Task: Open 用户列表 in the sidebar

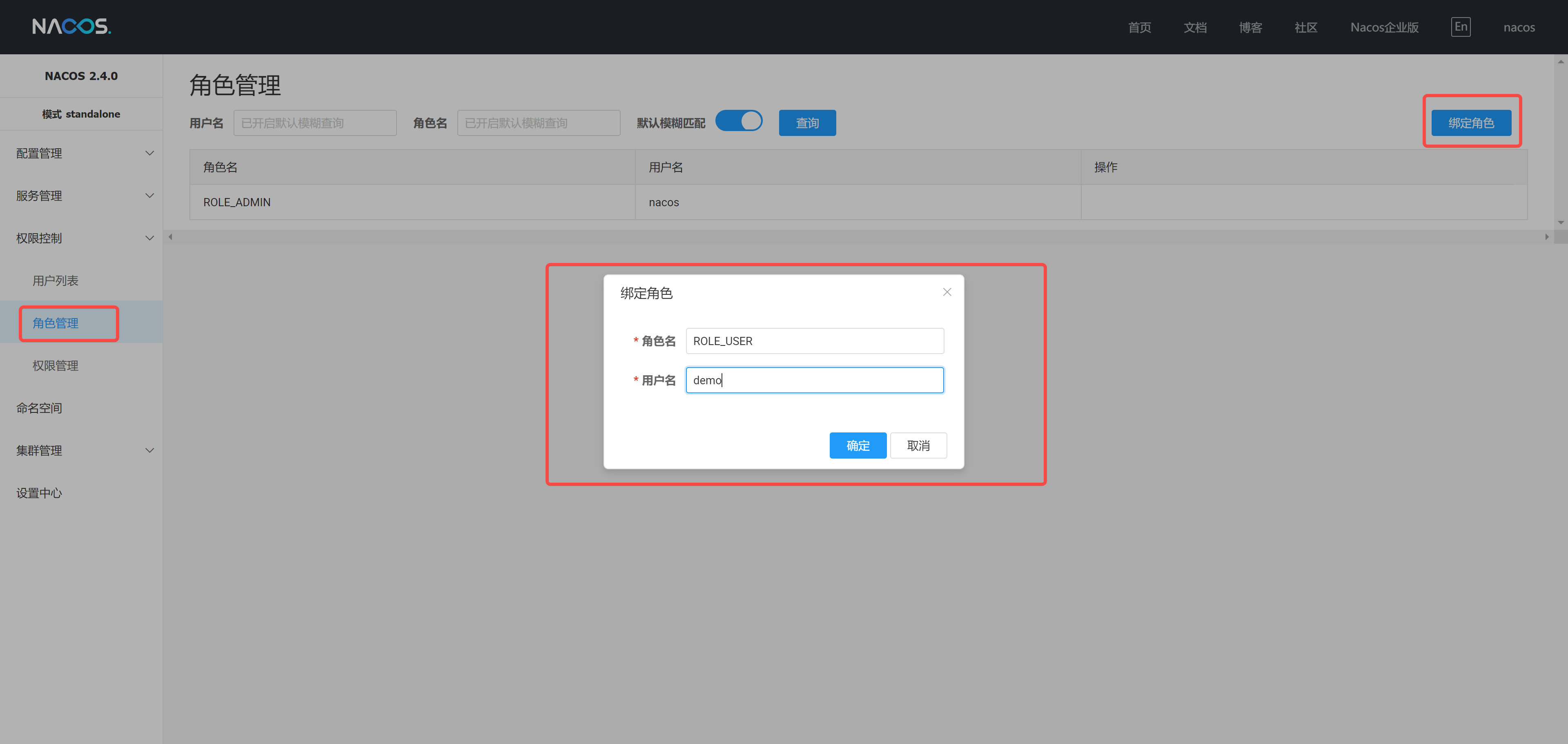Action: 56,281
